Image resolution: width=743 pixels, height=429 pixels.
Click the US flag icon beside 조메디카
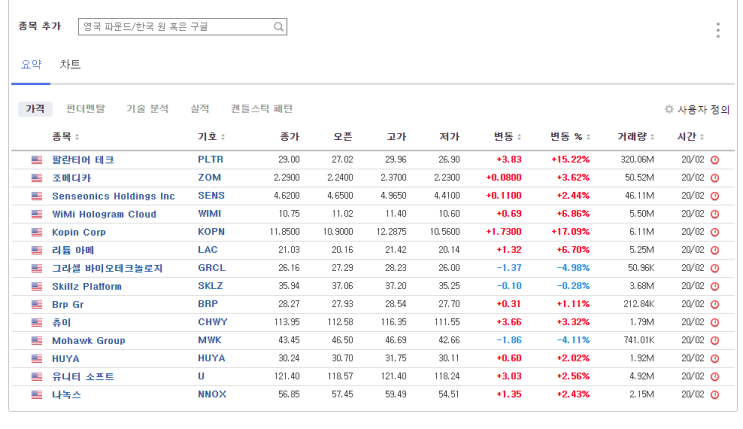pyautogui.click(x=36, y=178)
